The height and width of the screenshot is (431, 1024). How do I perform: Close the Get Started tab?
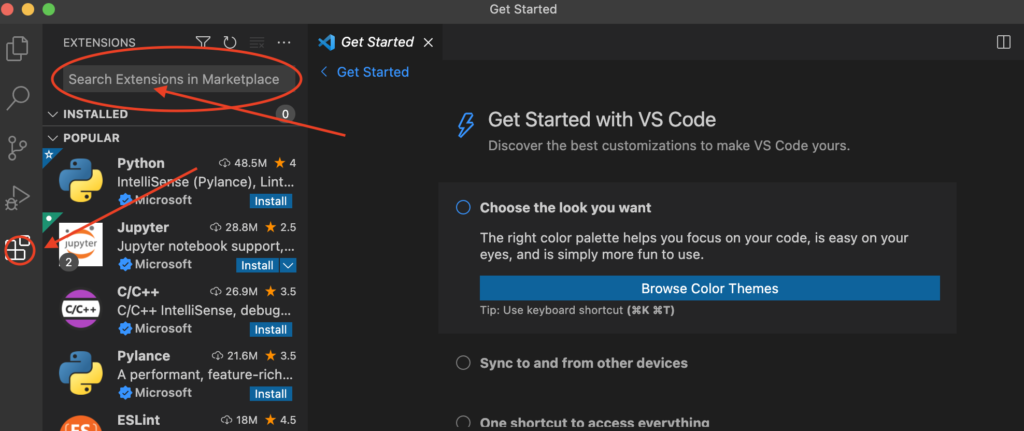click(x=428, y=42)
